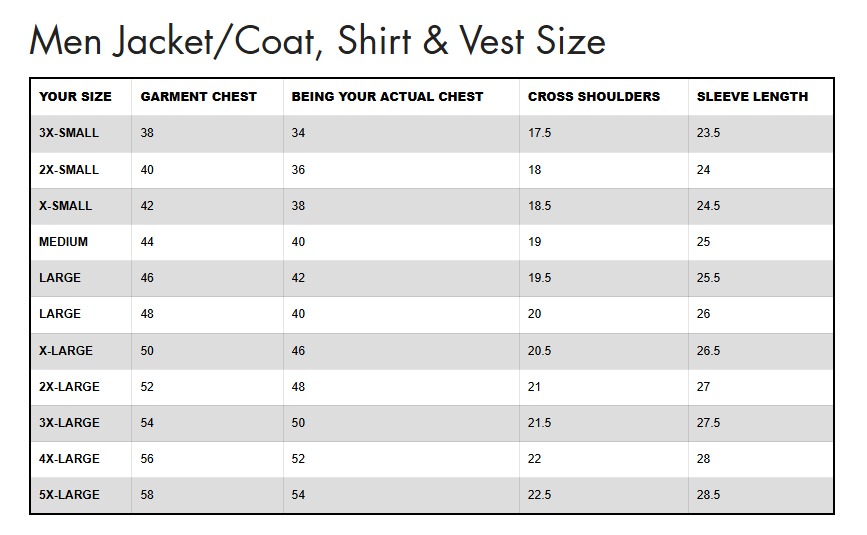Click cross shoulders value 20.5
Screen dimensions: 867x535
pyautogui.click(x=539, y=351)
